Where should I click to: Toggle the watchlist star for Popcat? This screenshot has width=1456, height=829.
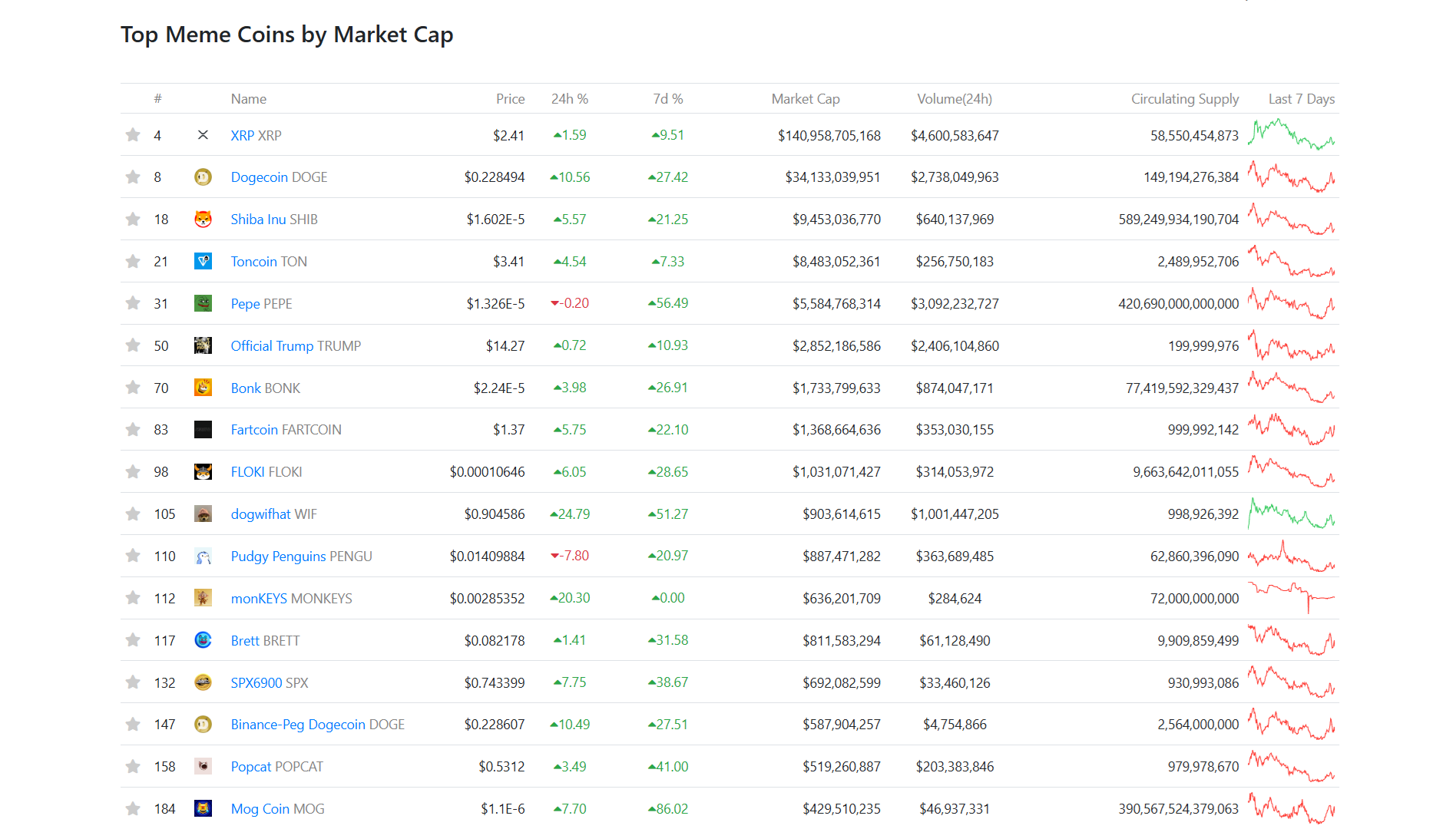tap(133, 766)
